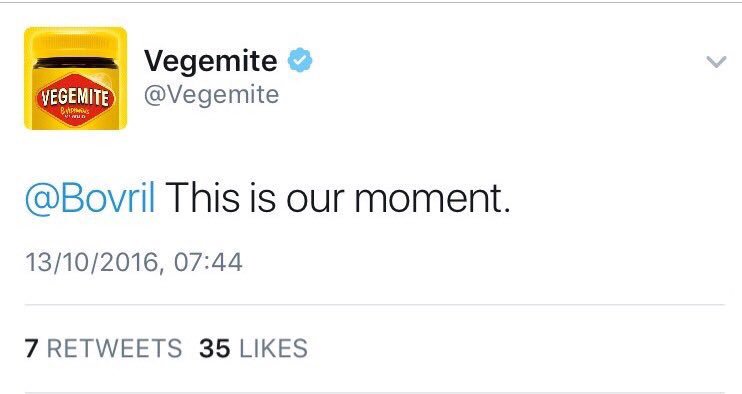The height and width of the screenshot is (394, 742).
Task: Click the word "This" in the tweet body
Action: click(x=203, y=198)
